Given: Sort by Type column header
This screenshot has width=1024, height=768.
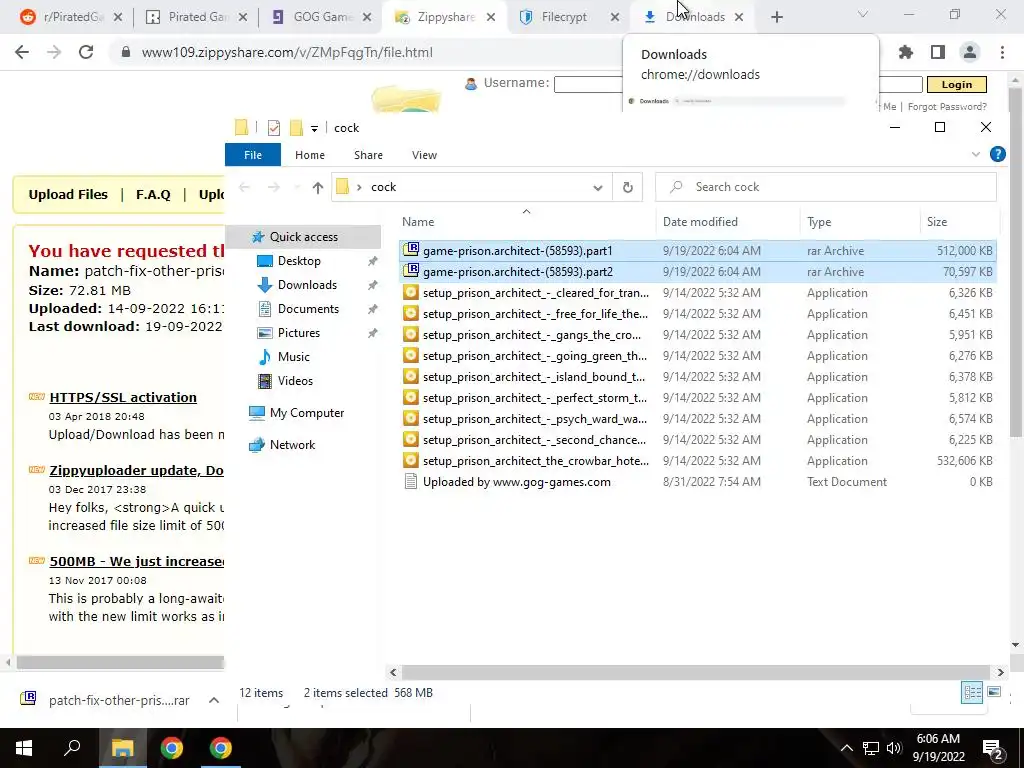Looking at the screenshot, I should click(x=859, y=221).
